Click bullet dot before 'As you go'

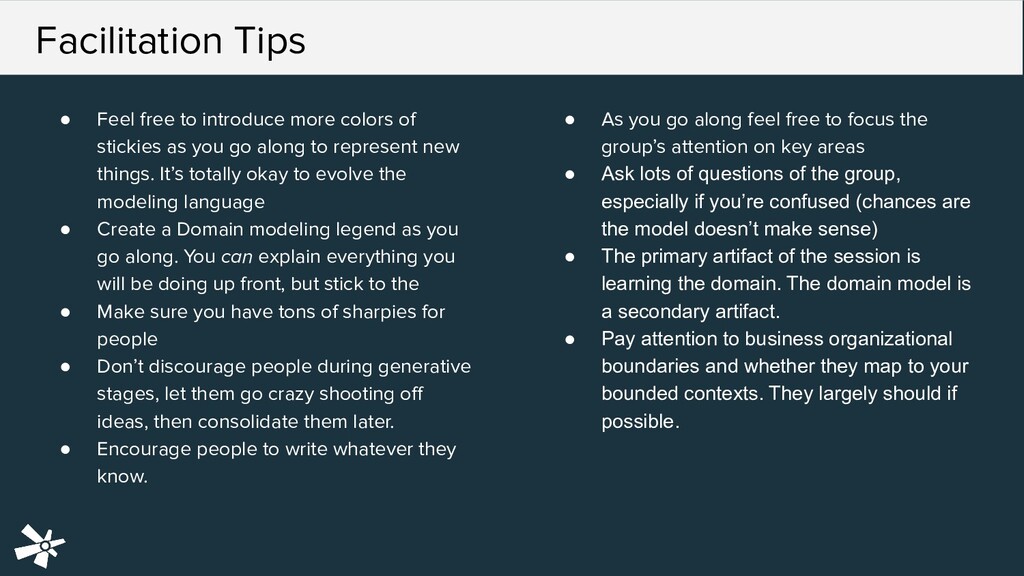click(x=570, y=120)
